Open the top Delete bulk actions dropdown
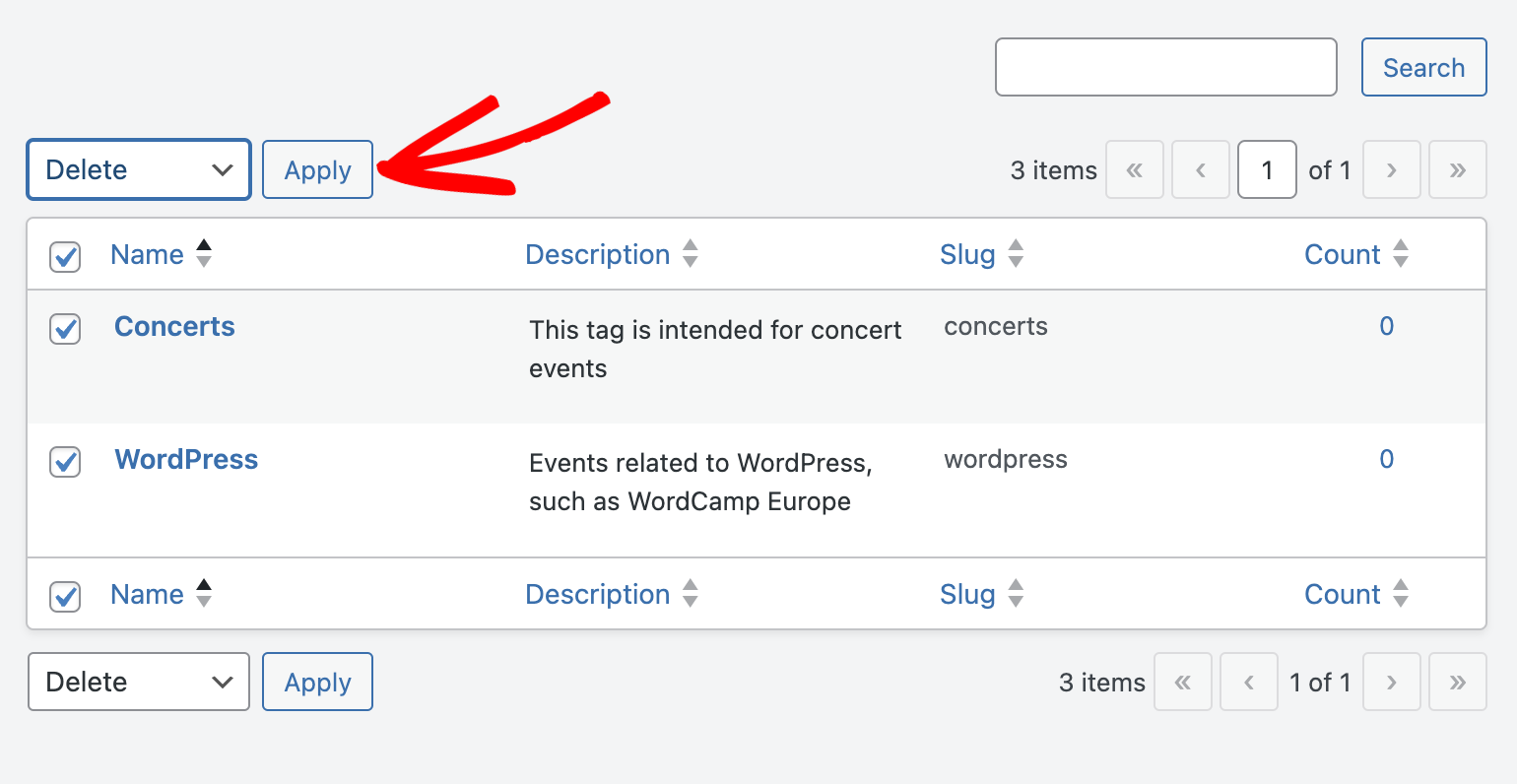This screenshot has width=1517, height=784. (139, 169)
